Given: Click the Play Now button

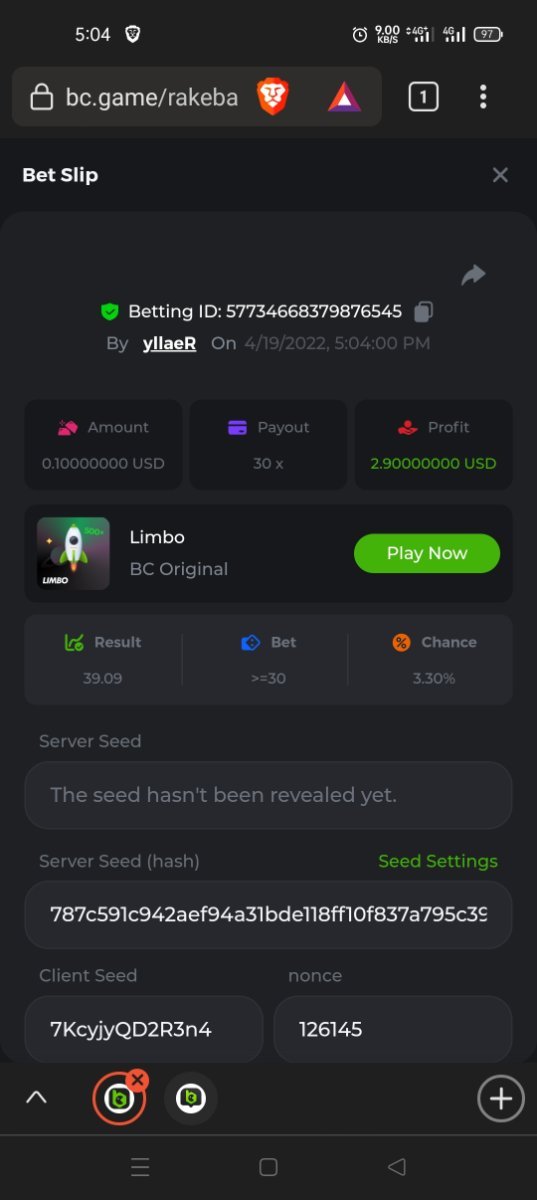Looking at the screenshot, I should pyautogui.click(x=427, y=553).
